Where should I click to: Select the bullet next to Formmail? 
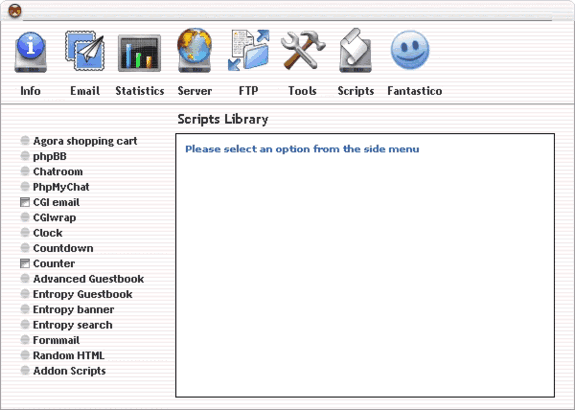25,340
